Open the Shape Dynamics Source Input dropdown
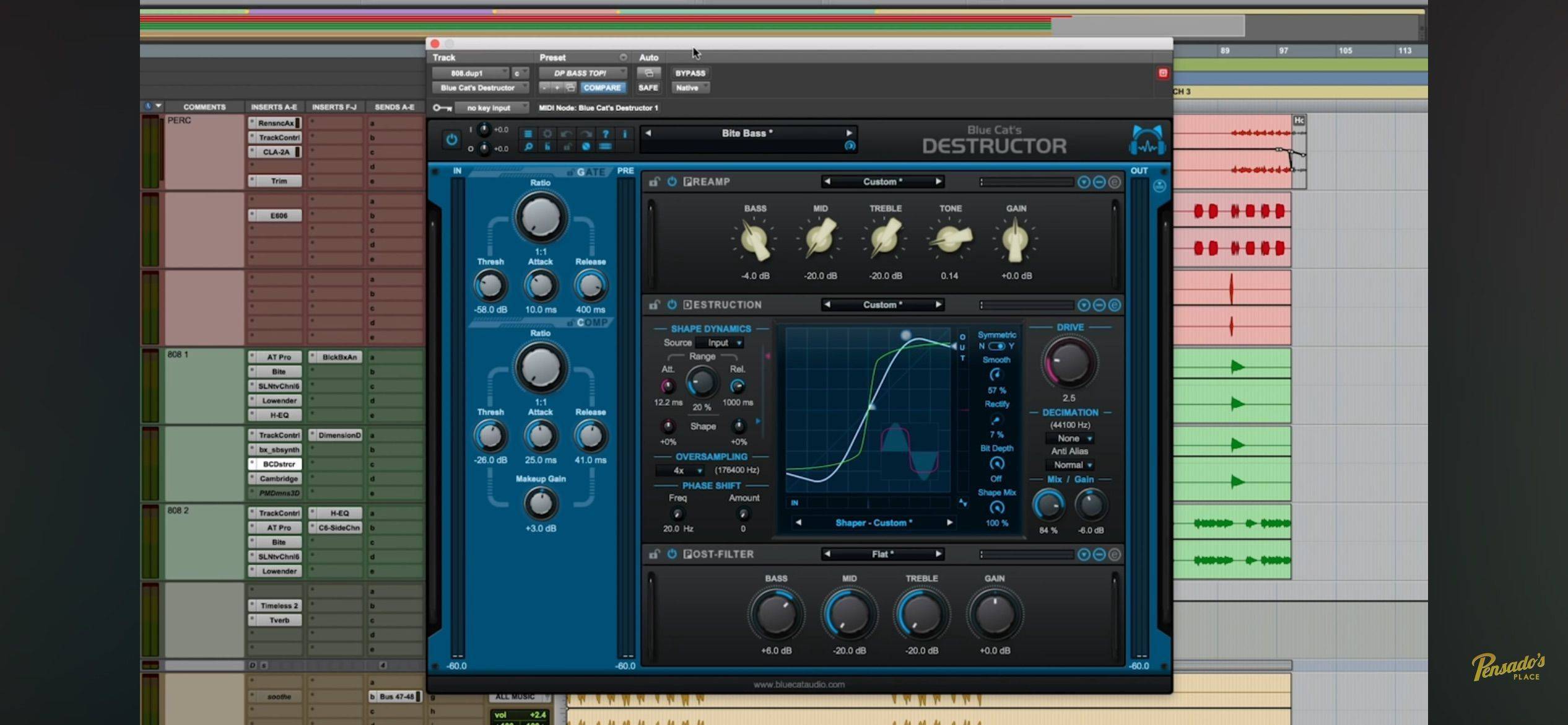This screenshot has width=1568, height=725. pos(720,343)
